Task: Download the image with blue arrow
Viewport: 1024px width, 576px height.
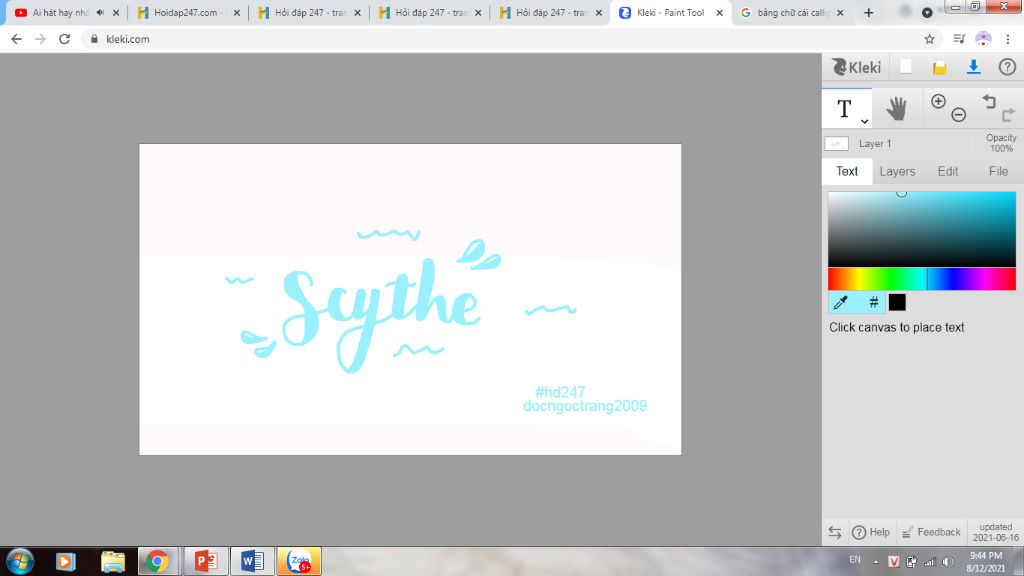Action: (x=973, y=67)
